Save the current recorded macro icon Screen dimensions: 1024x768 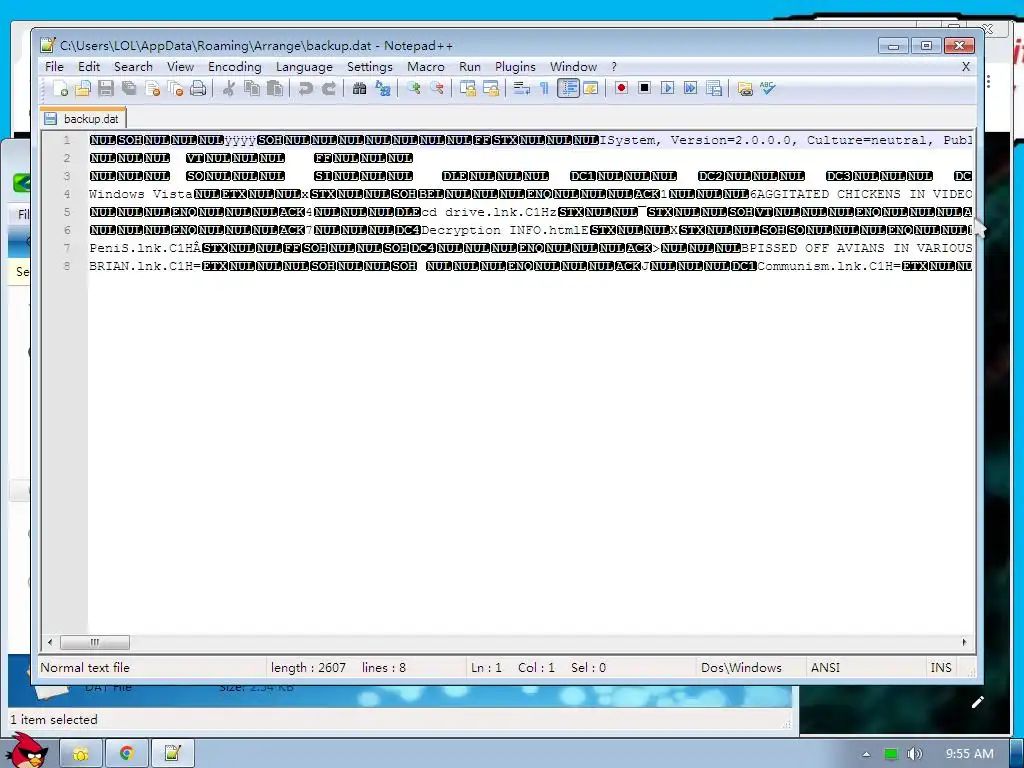pos(714,88)
